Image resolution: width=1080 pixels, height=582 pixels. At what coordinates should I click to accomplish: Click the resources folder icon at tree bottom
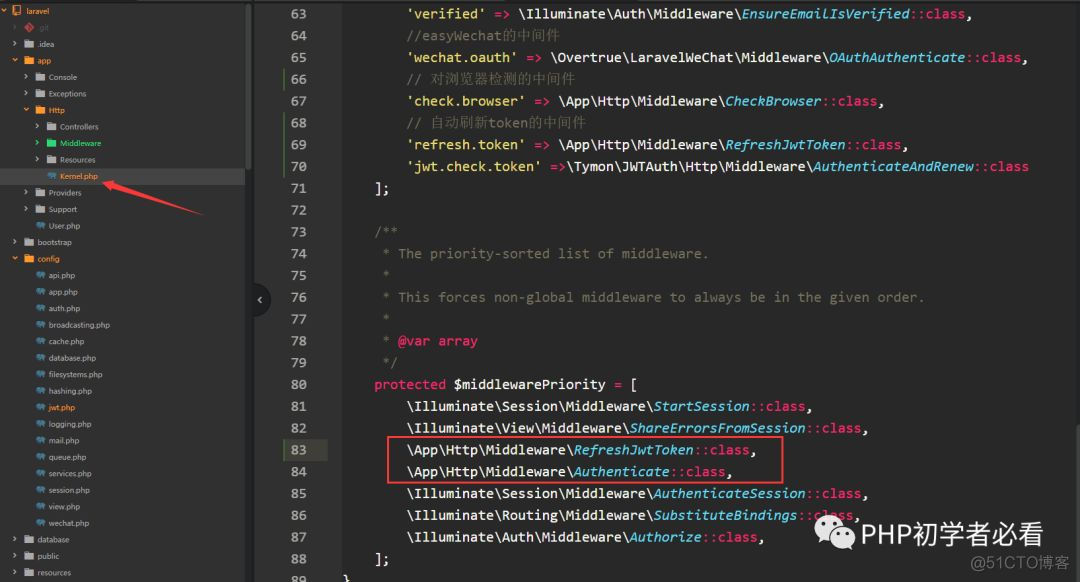point(29,572)
